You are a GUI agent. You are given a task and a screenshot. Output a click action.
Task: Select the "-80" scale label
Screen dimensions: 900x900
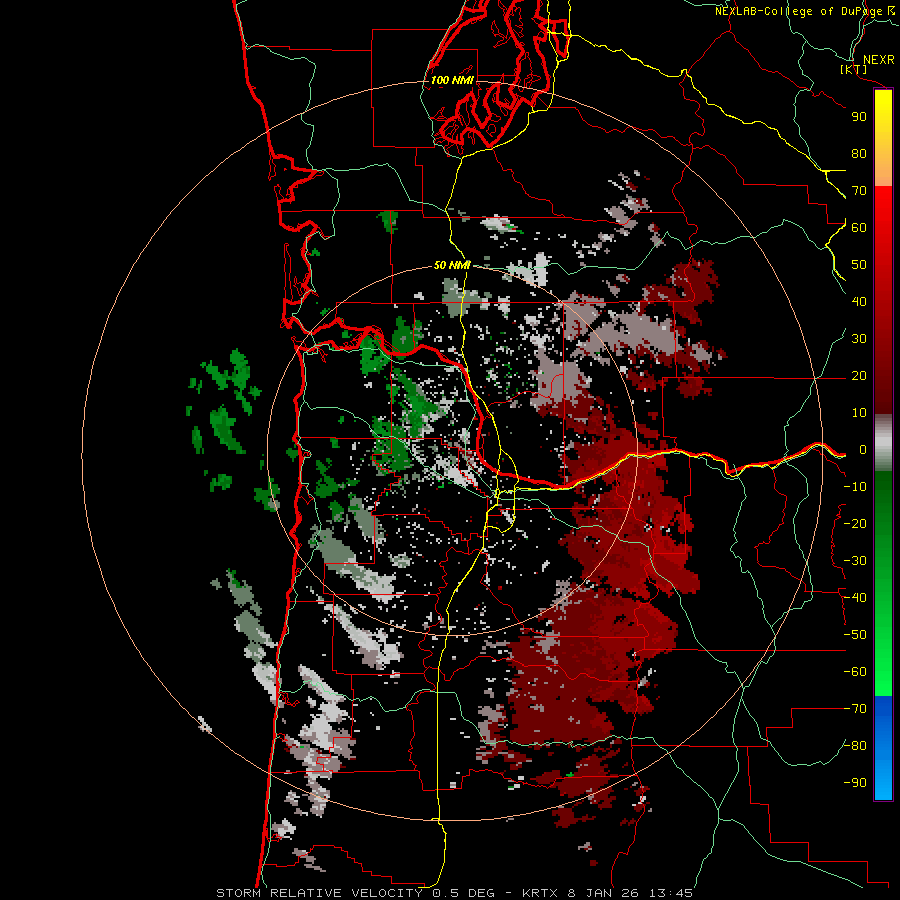click(x=855, y=746)
